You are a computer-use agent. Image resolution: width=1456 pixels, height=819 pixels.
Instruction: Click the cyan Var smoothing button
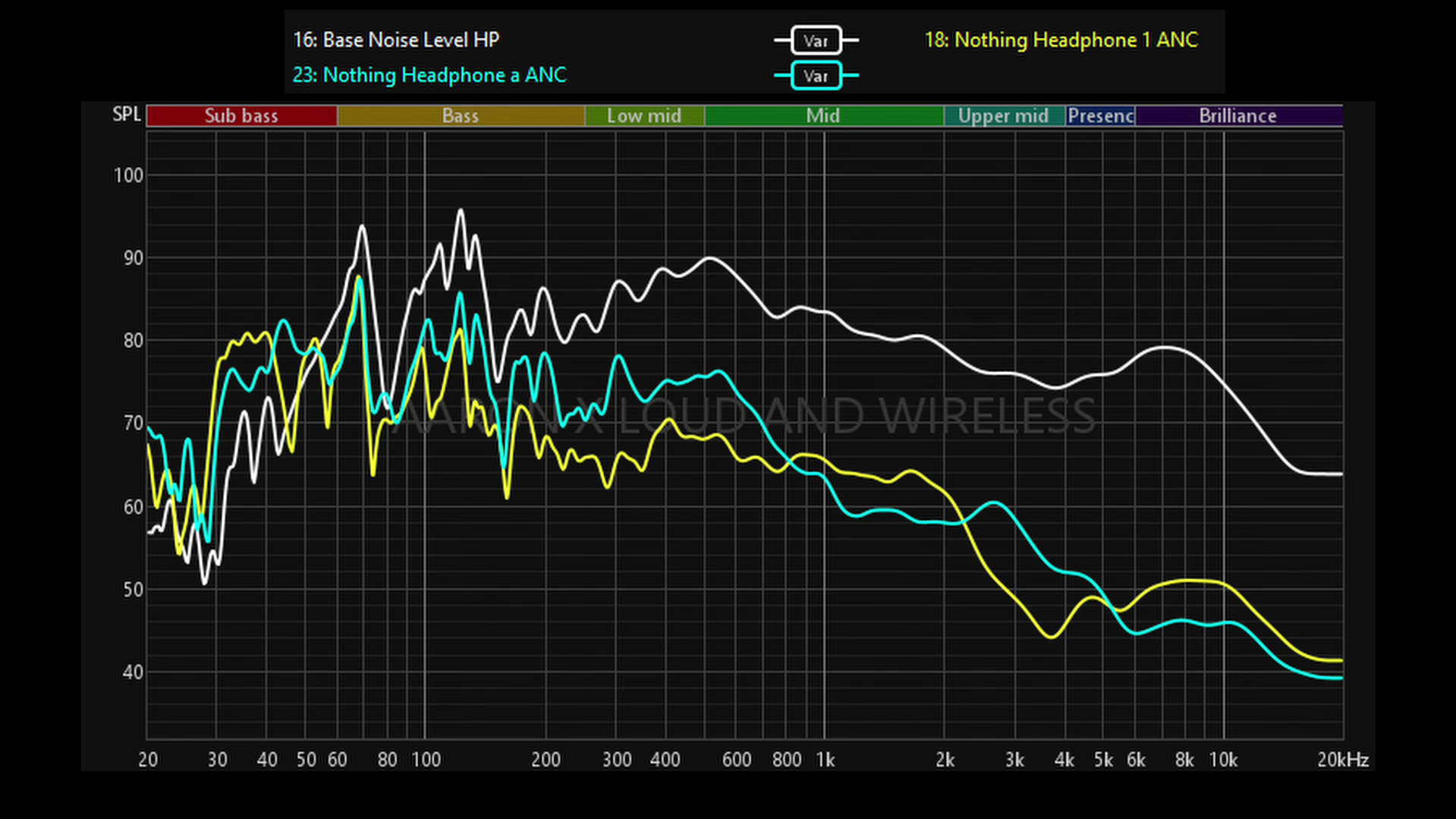[816, 76]
